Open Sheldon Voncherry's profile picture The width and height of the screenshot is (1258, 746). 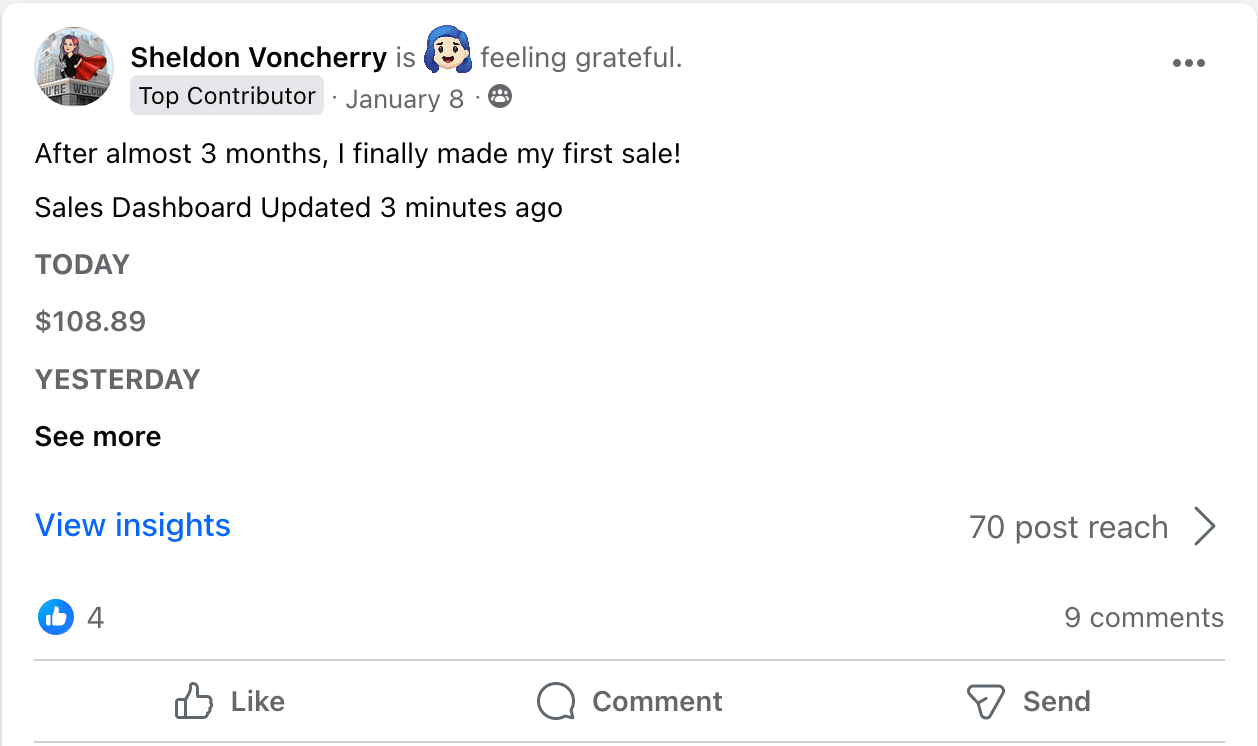point(74,66)
